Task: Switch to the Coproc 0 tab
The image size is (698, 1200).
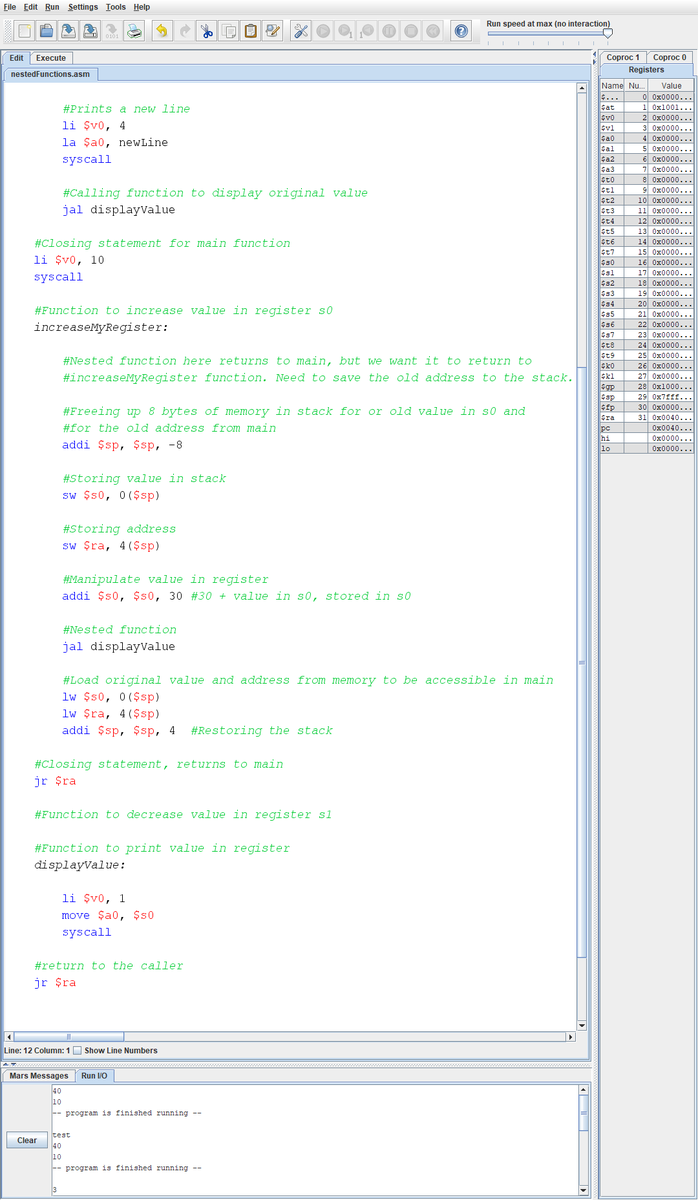Action: [670, 57]
